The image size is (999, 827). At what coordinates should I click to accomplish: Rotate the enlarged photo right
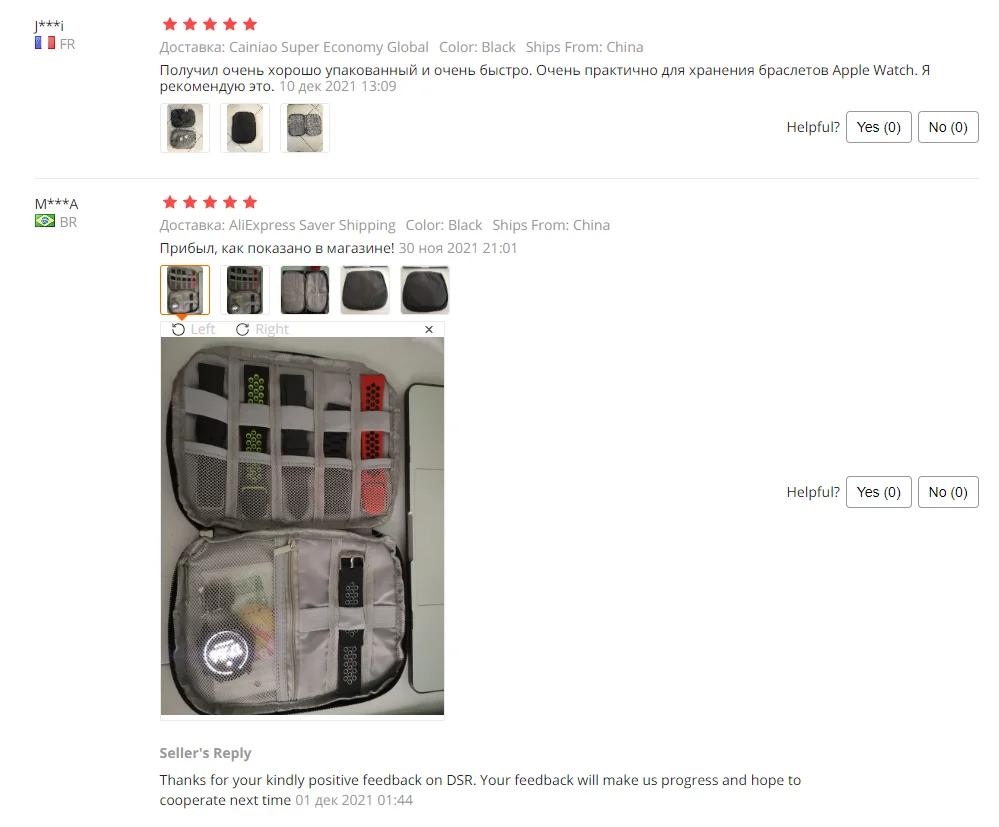(262, 329)
